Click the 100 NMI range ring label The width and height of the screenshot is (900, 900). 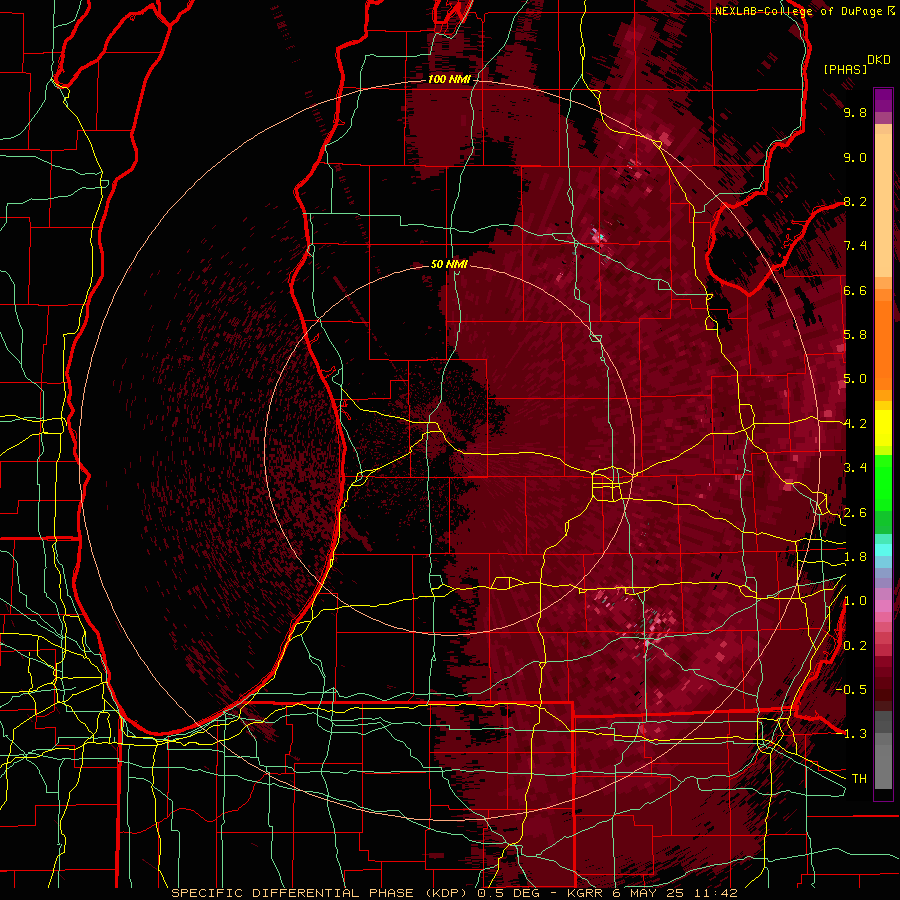(449, 79)
